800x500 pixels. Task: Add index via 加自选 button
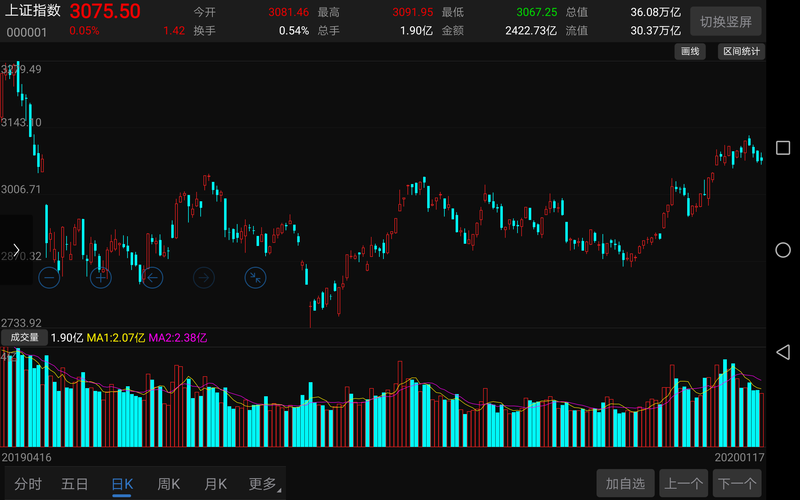click(626, 483)
